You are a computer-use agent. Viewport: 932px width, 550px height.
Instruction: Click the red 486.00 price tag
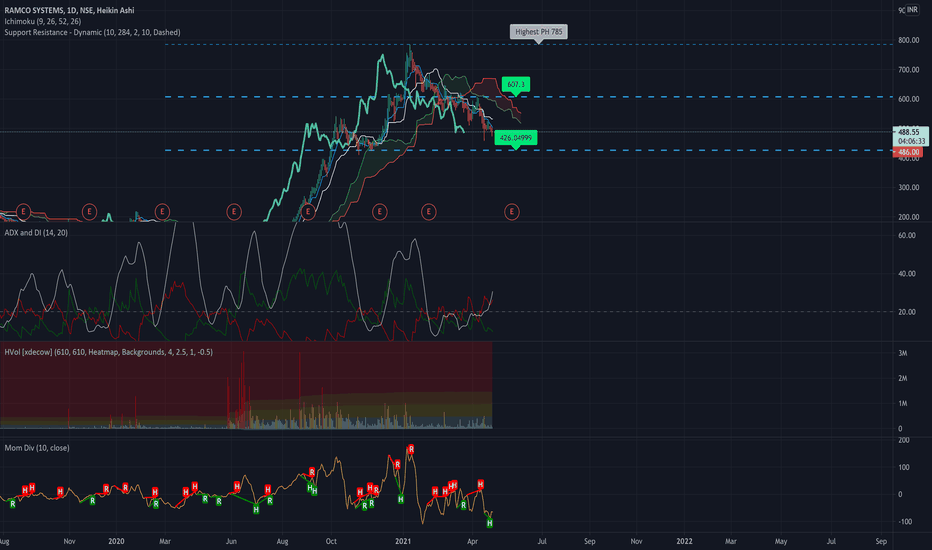pos(909,152)
